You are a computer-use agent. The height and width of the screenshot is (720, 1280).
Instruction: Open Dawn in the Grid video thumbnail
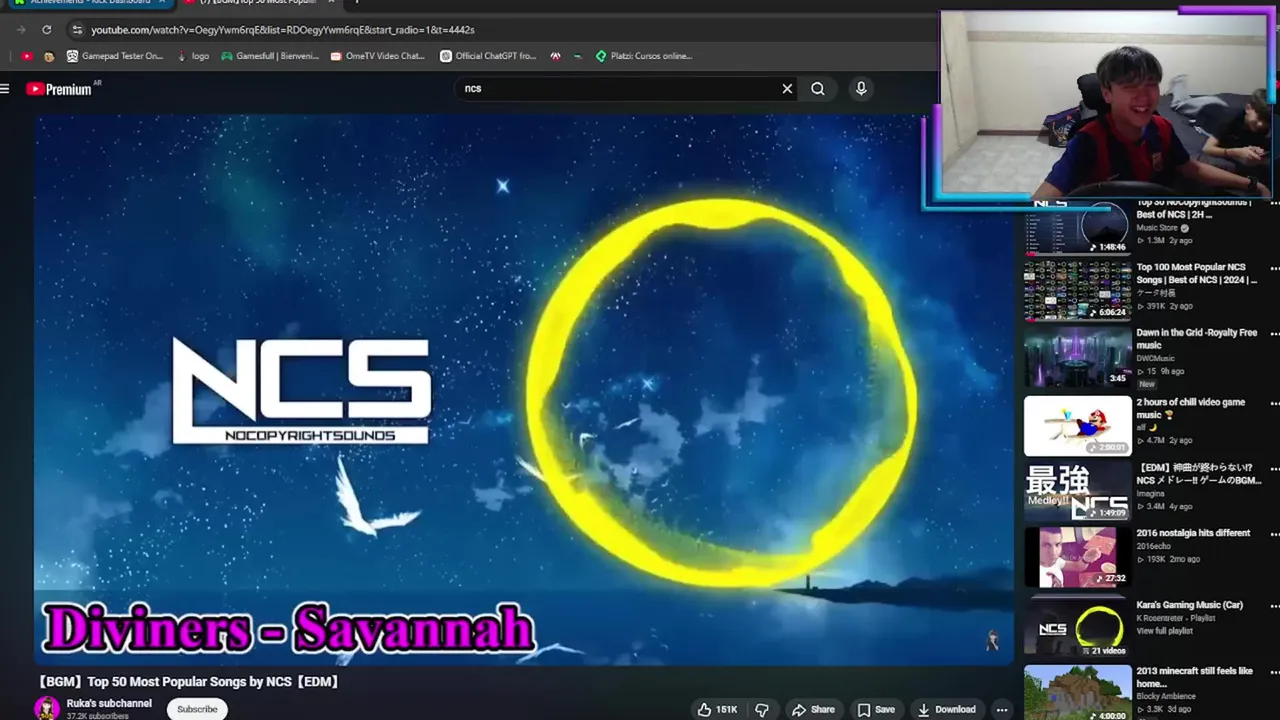(1077, 357)
